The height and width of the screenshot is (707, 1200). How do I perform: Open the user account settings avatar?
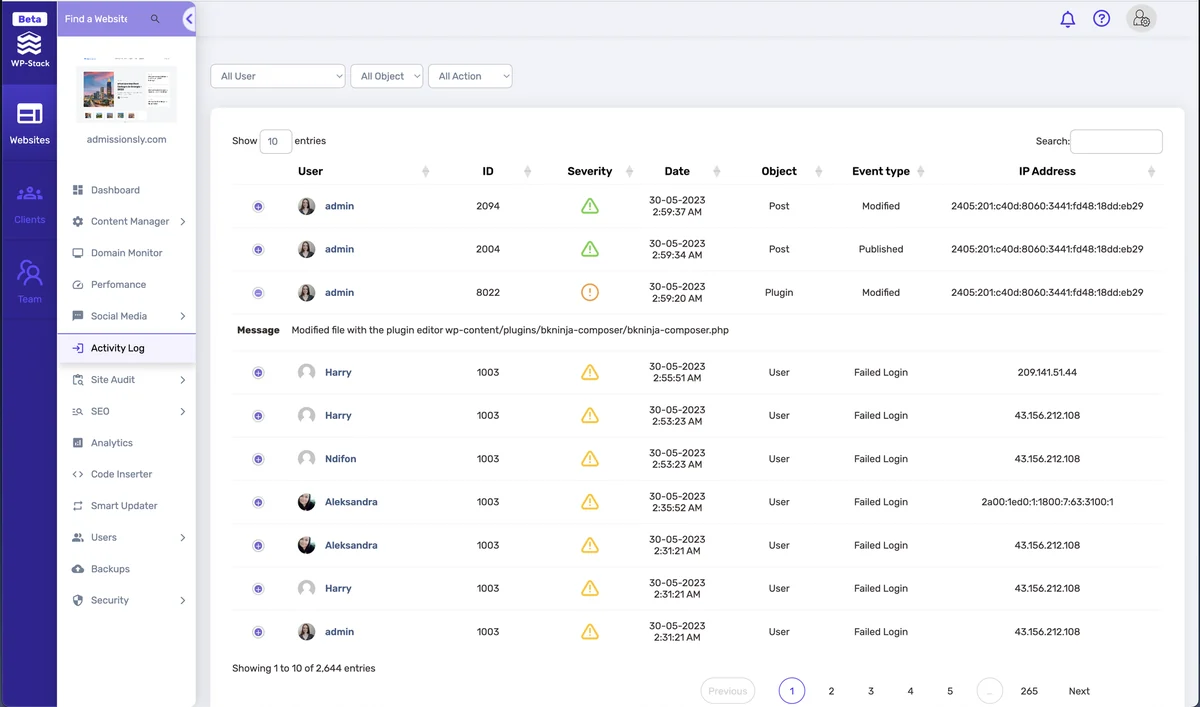pos(1141,18)
